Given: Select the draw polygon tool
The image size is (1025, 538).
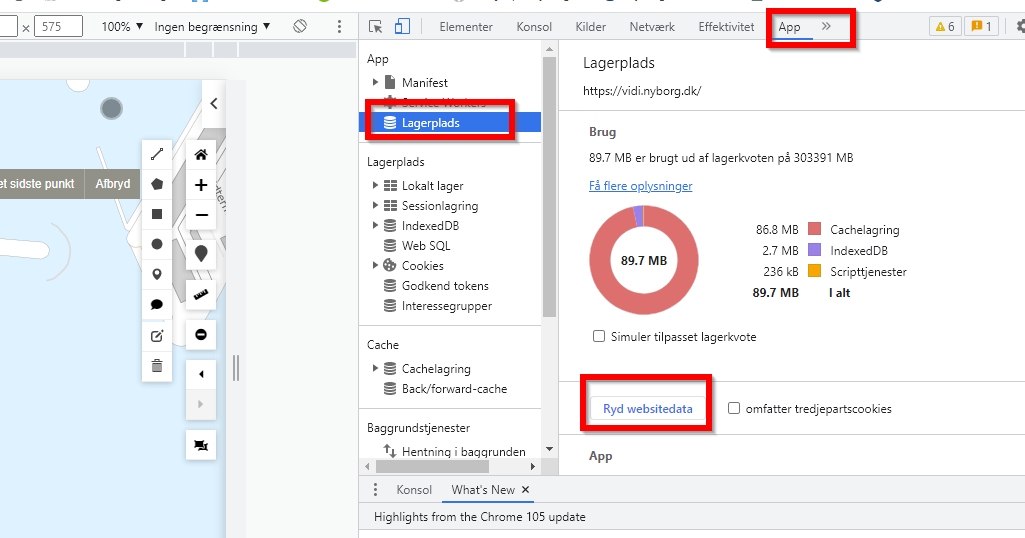Looking at the screenshot, I should point(157,184).
